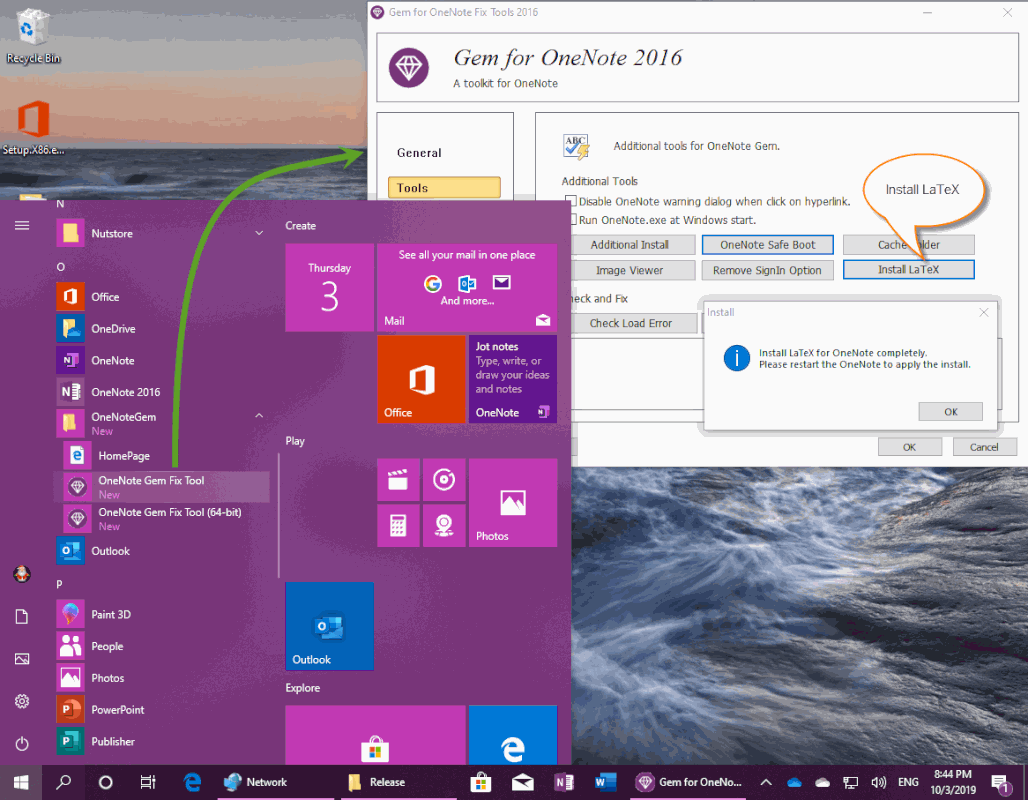Show hidden system tray icons
This screenshot has width=1028, height=800.
(x=766, y=782)
